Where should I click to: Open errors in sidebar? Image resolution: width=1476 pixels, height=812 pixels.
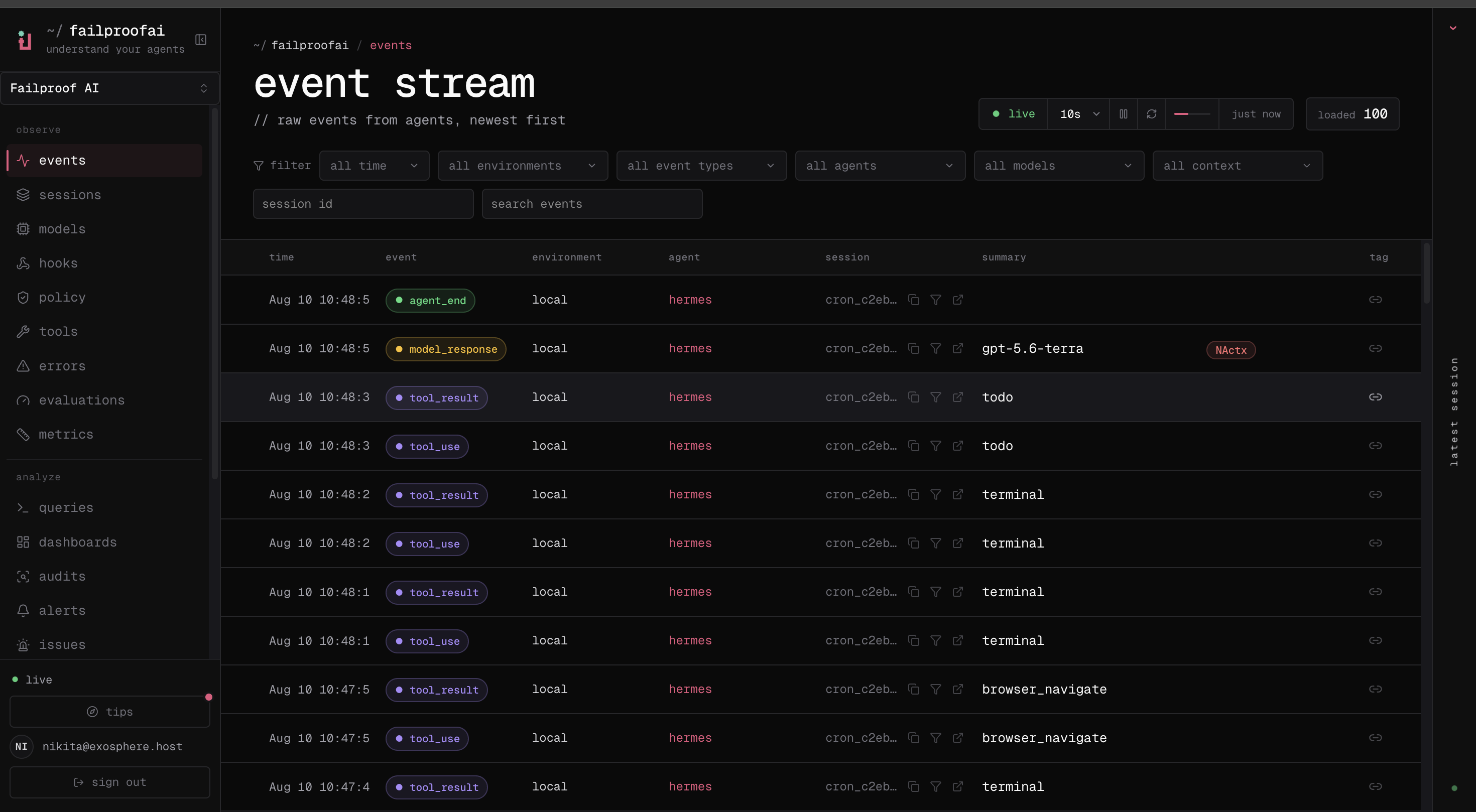point(104,366)
